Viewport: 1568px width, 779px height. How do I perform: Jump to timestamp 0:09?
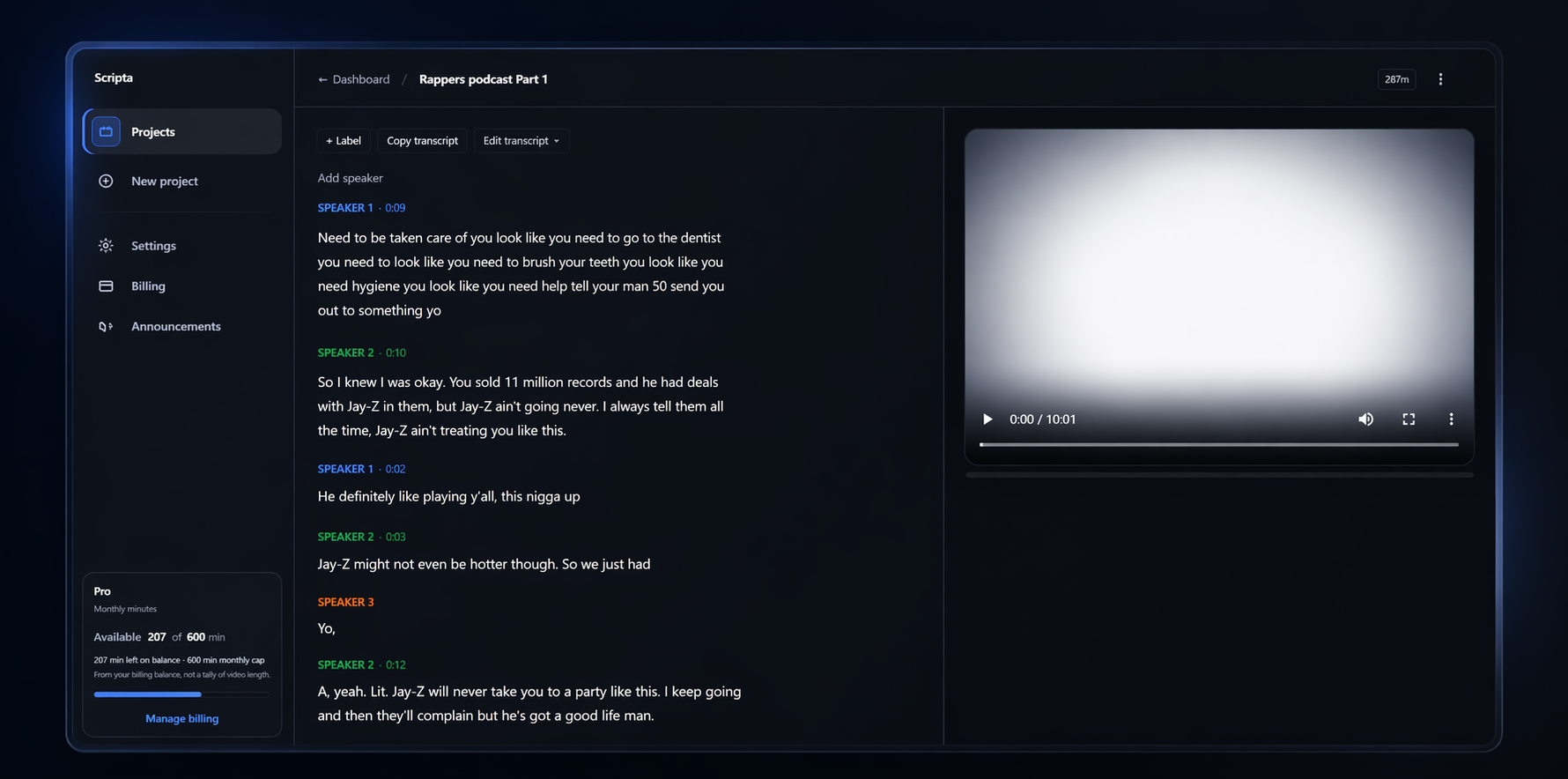coord(396,208)
